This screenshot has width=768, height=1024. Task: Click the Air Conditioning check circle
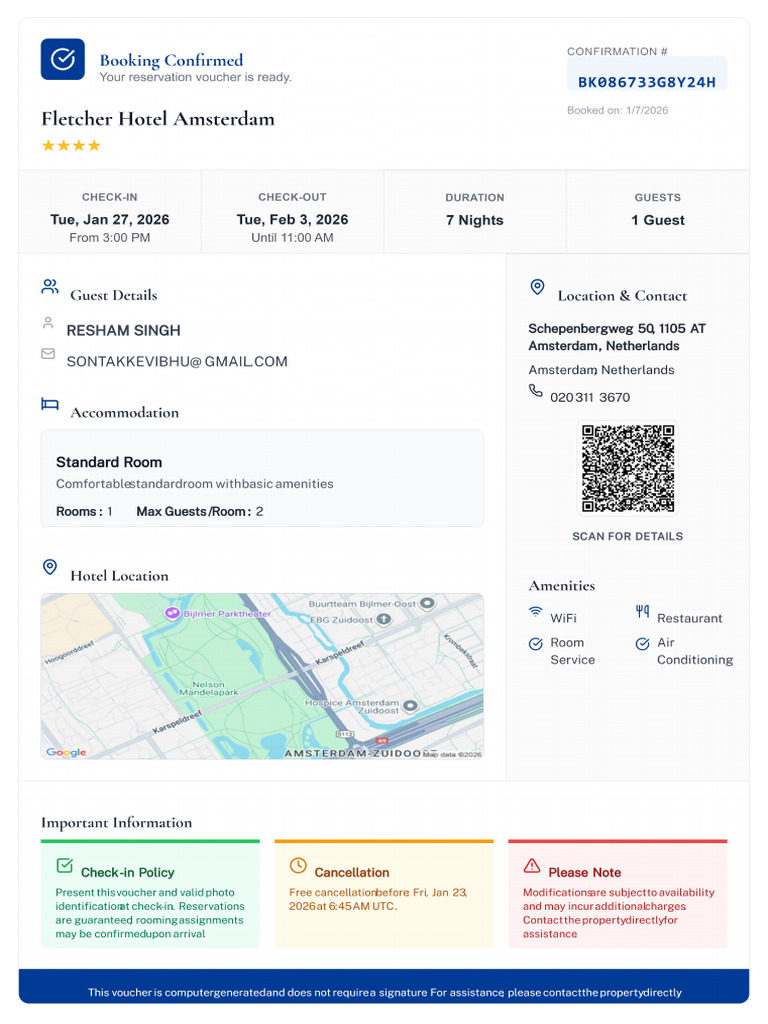[643, 644]
